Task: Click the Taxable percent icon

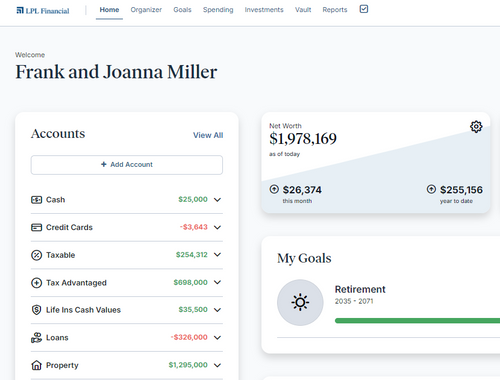Action: (36, 255)
